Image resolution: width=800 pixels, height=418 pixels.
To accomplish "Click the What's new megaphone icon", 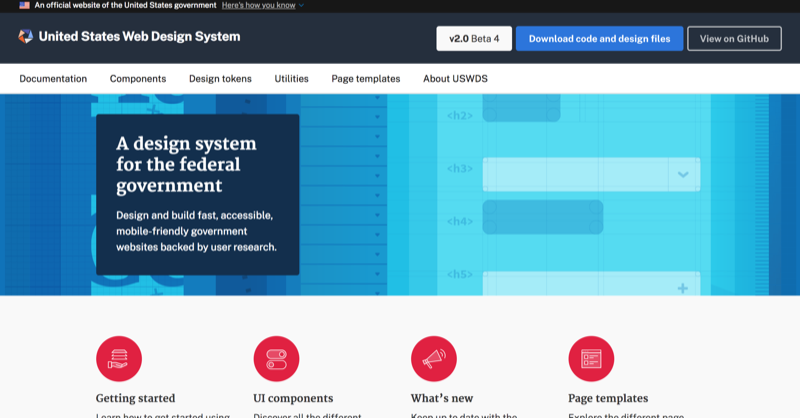I will tap(434, 359).
